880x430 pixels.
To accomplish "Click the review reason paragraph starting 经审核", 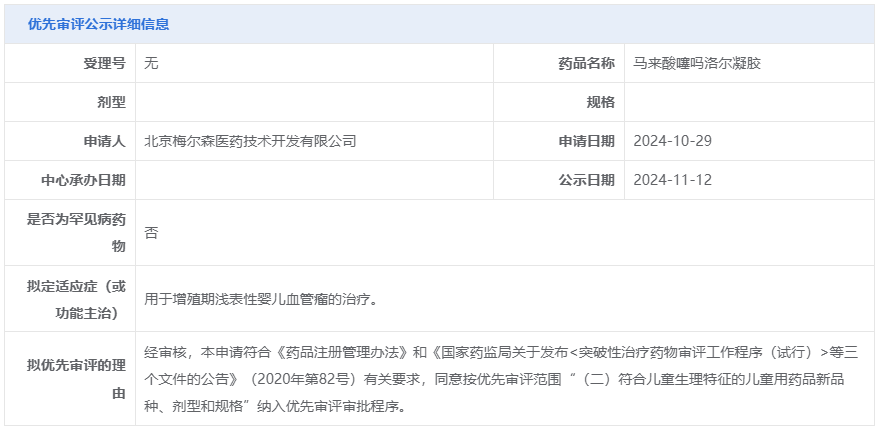I will [500, 379].
